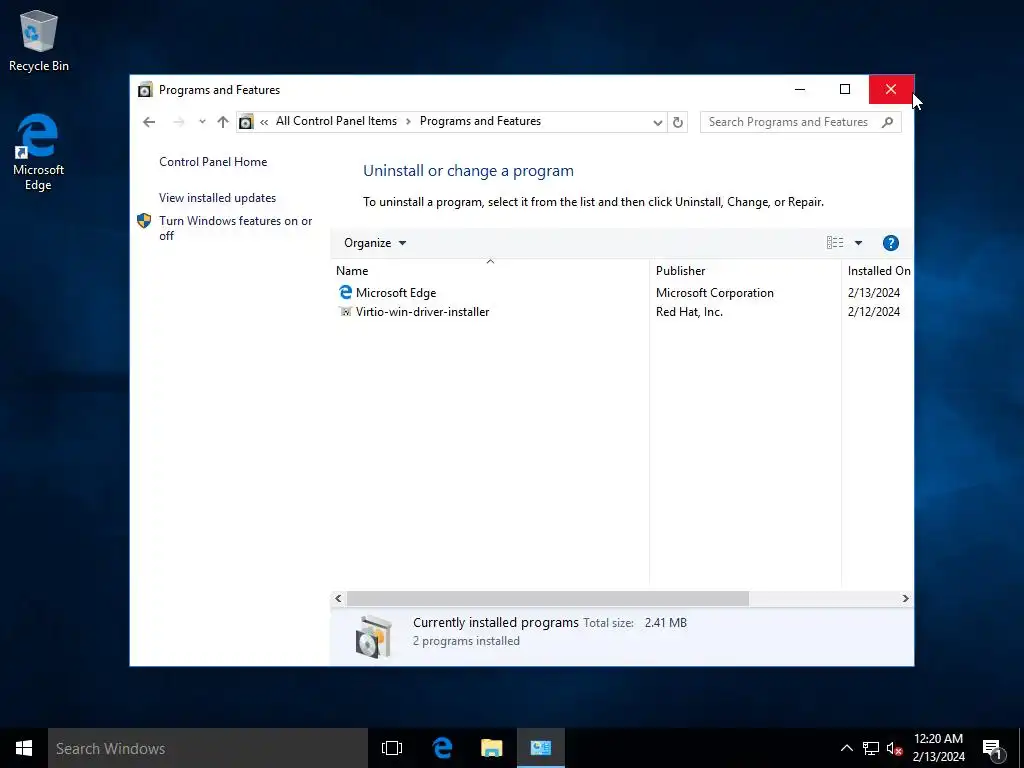This screenshot has height=768, width=1024.
Task: Open Control Panel Home link
Action: (x=213, y=162)
